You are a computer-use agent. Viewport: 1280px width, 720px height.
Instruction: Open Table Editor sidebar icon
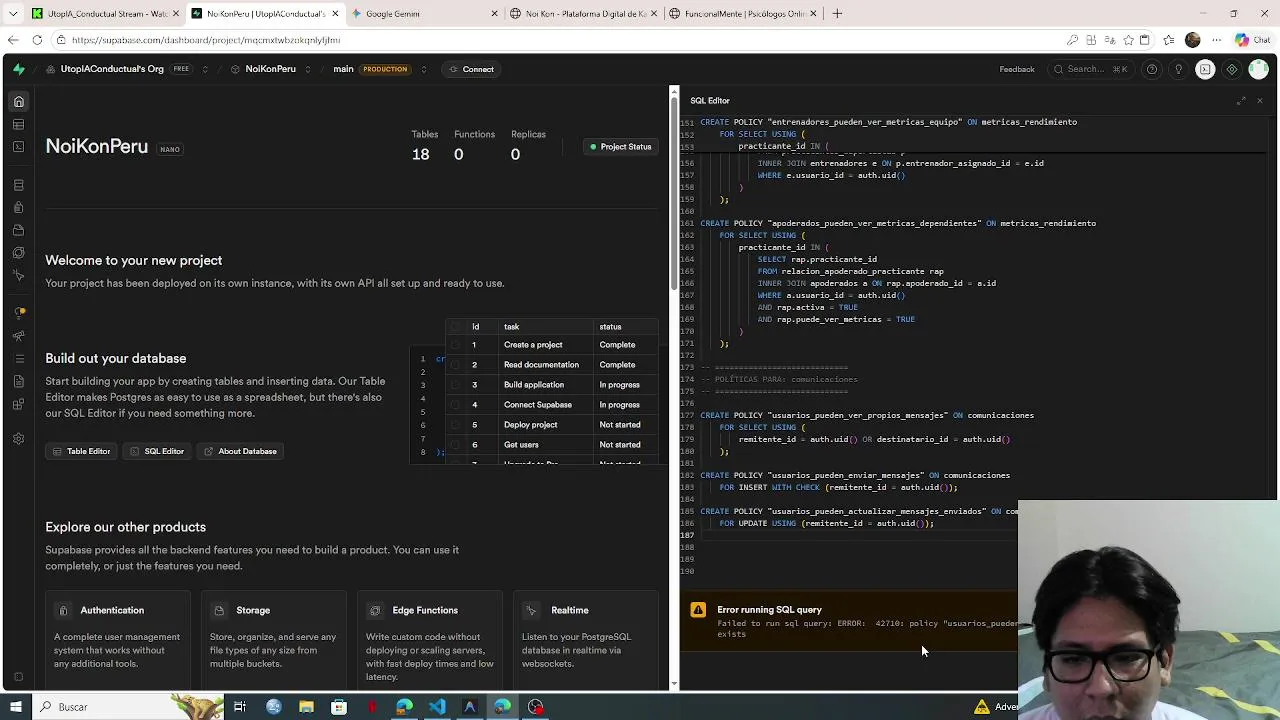[18, 124]
